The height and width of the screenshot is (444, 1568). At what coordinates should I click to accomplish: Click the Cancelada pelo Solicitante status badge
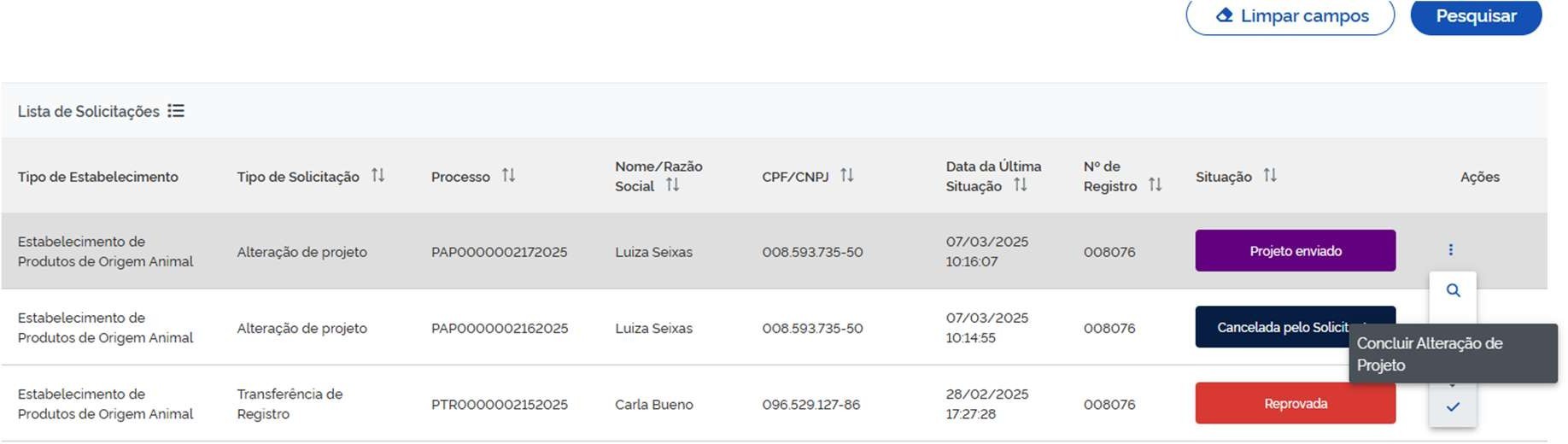(1273, 328)
